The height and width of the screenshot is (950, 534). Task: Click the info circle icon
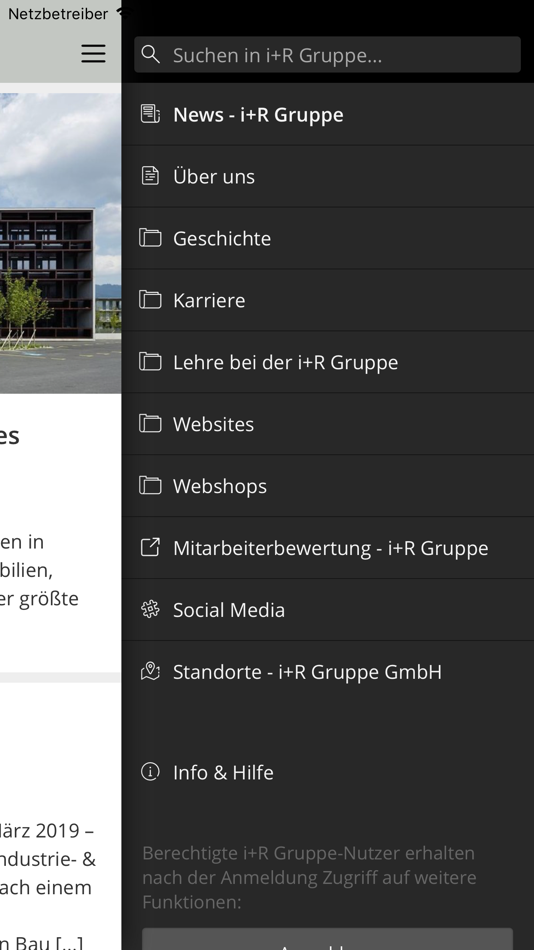click(150, 771)
